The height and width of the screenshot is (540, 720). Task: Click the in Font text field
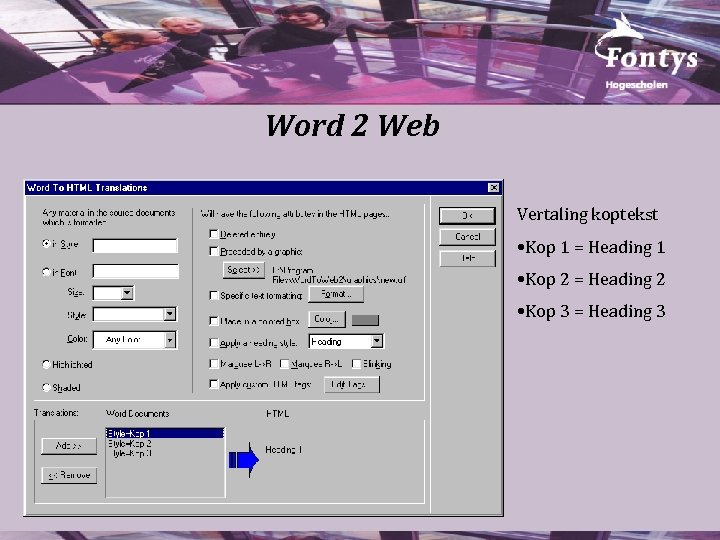coord(135,271)
